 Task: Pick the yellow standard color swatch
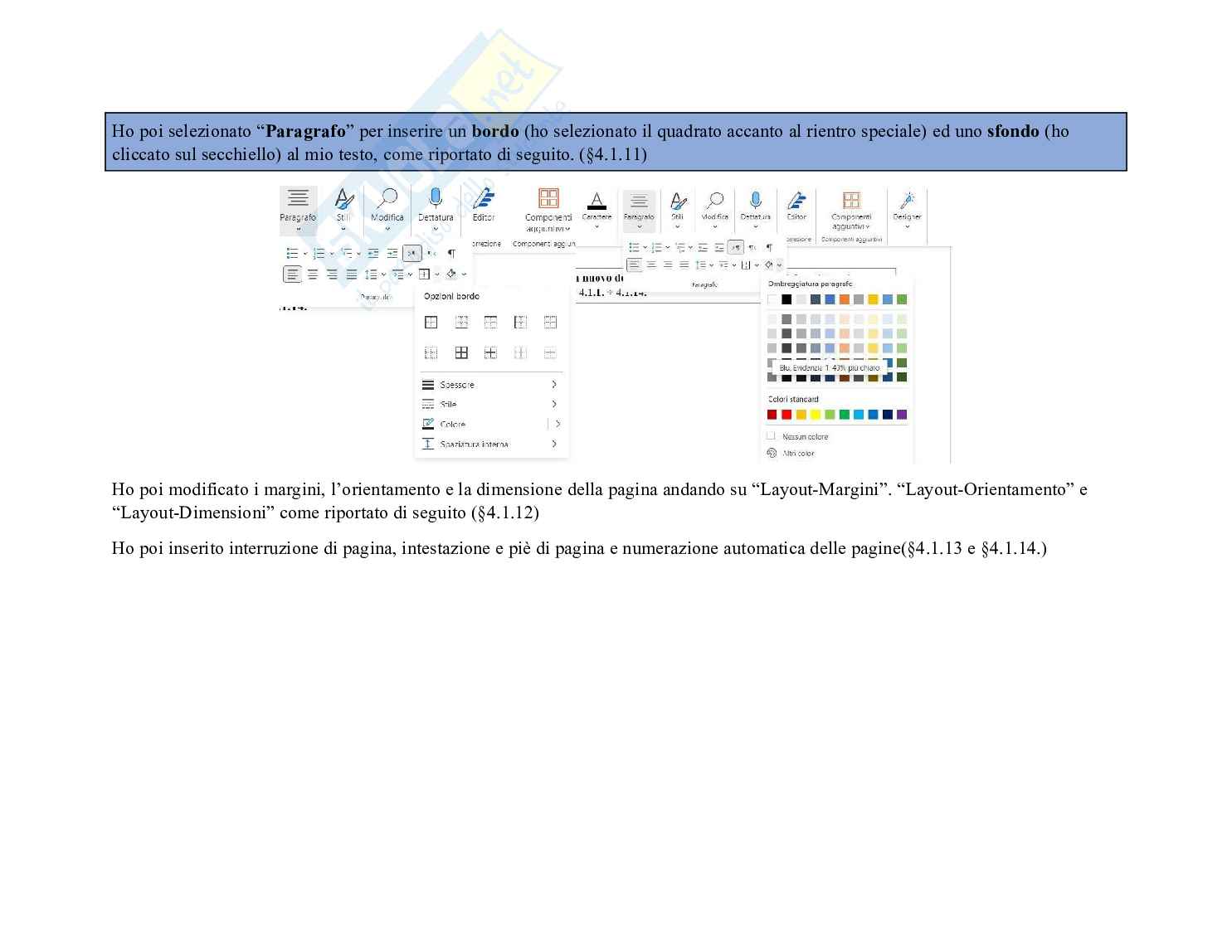coord(815,415)
